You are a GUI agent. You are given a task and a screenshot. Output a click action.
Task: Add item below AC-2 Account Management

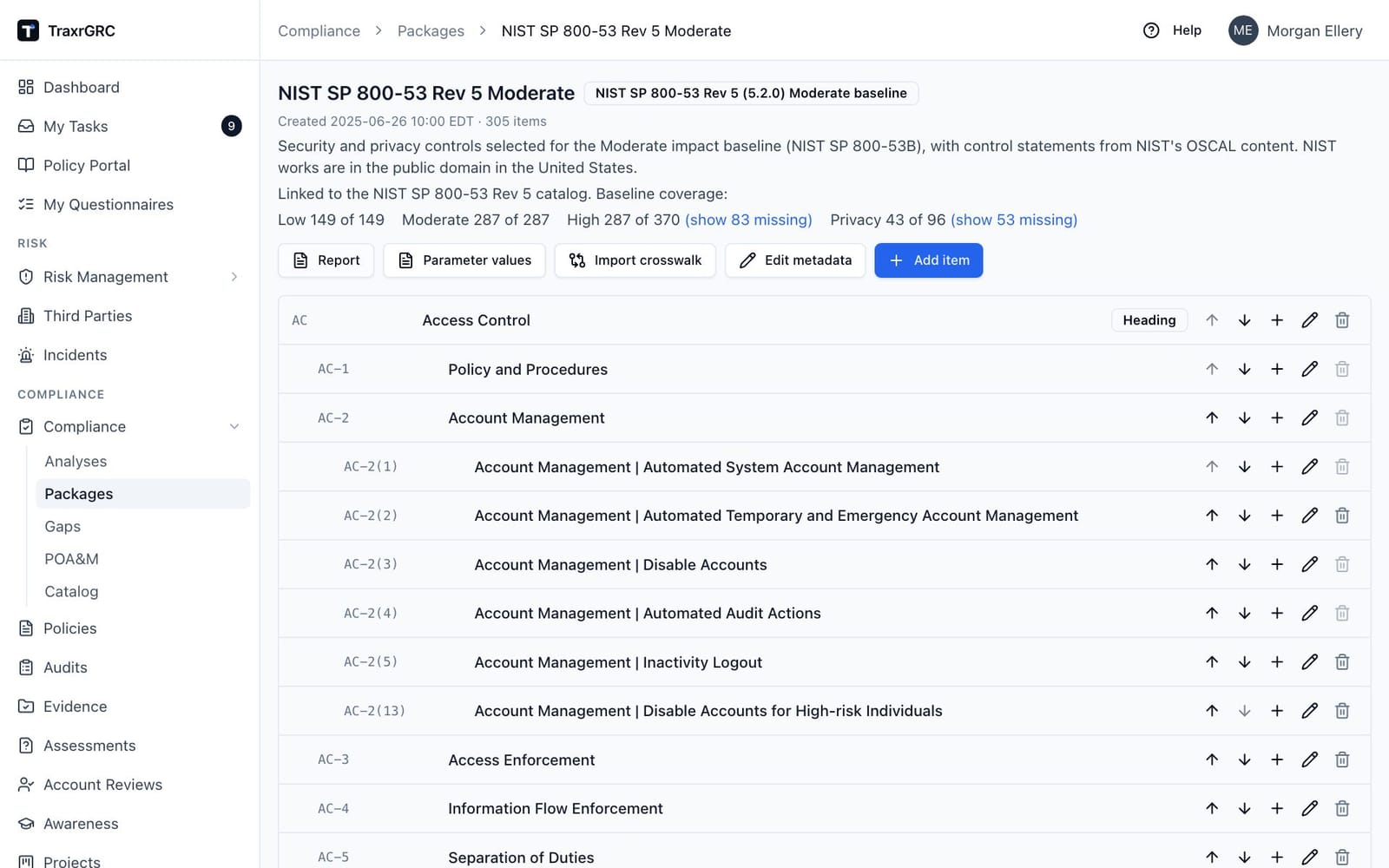(x=1277, y=418)
